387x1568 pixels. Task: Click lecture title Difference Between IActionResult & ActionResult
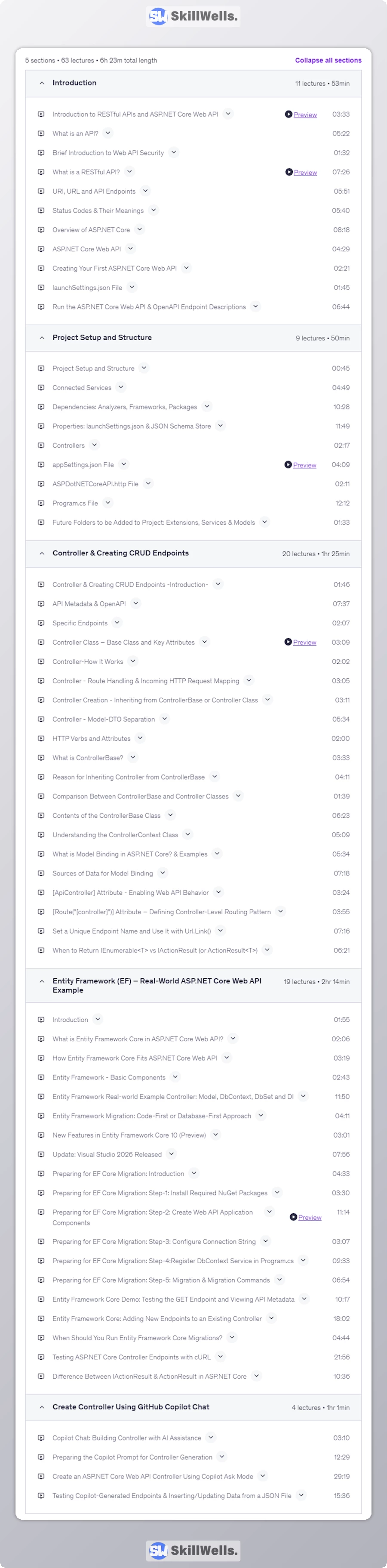click(149, 1376)
